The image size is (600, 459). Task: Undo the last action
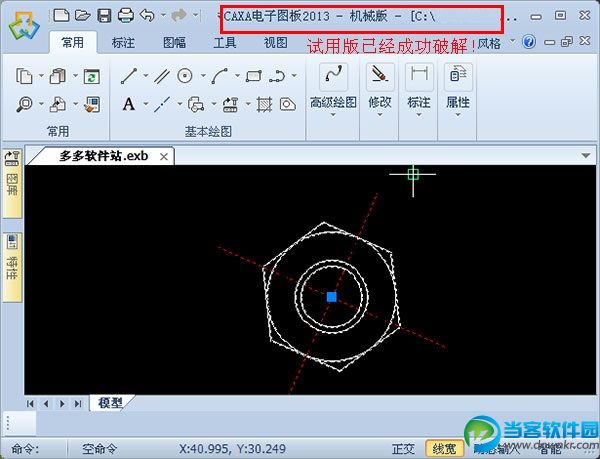coord(147,15)
